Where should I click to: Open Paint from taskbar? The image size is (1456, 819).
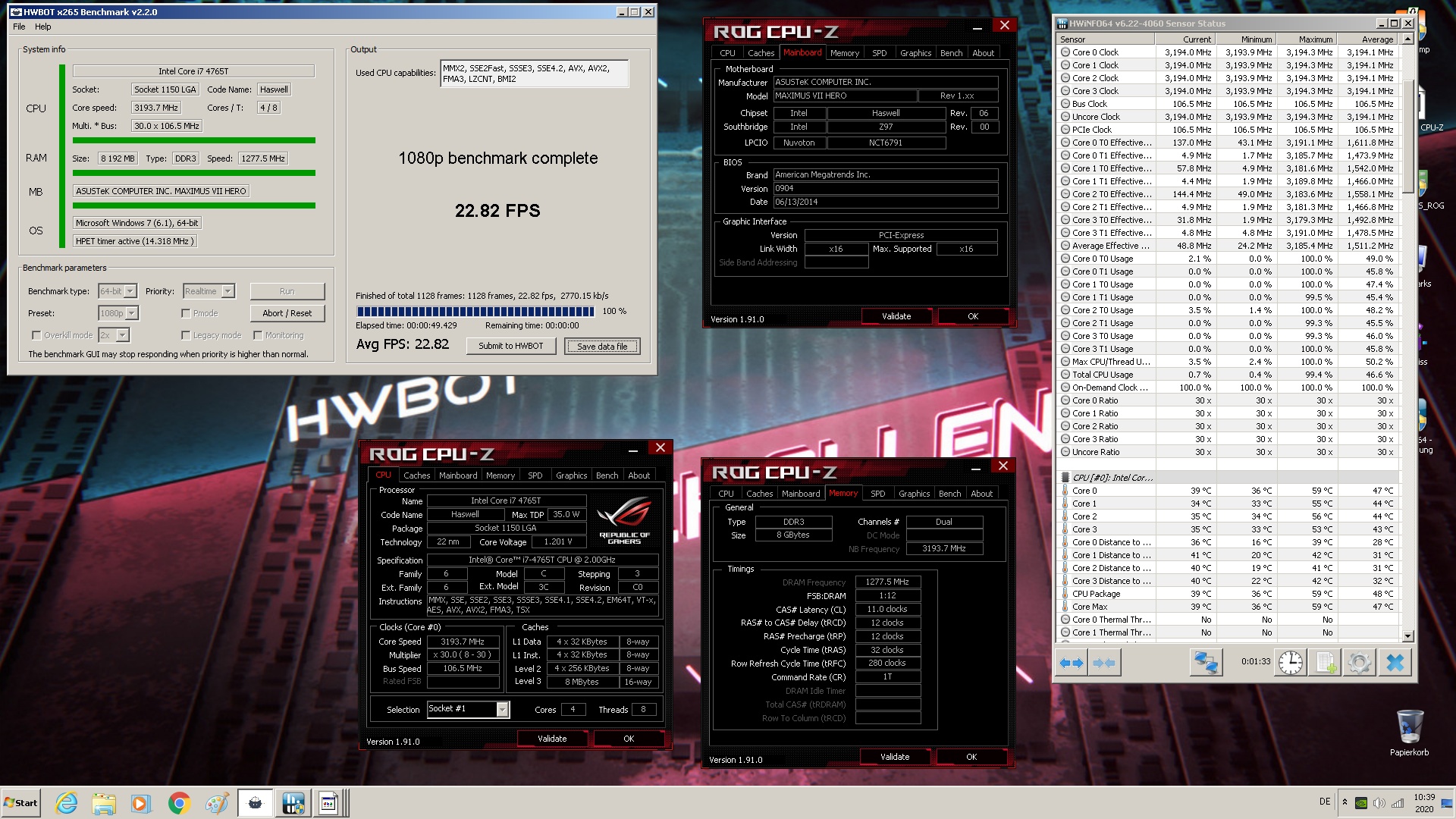tap(217, 803)
